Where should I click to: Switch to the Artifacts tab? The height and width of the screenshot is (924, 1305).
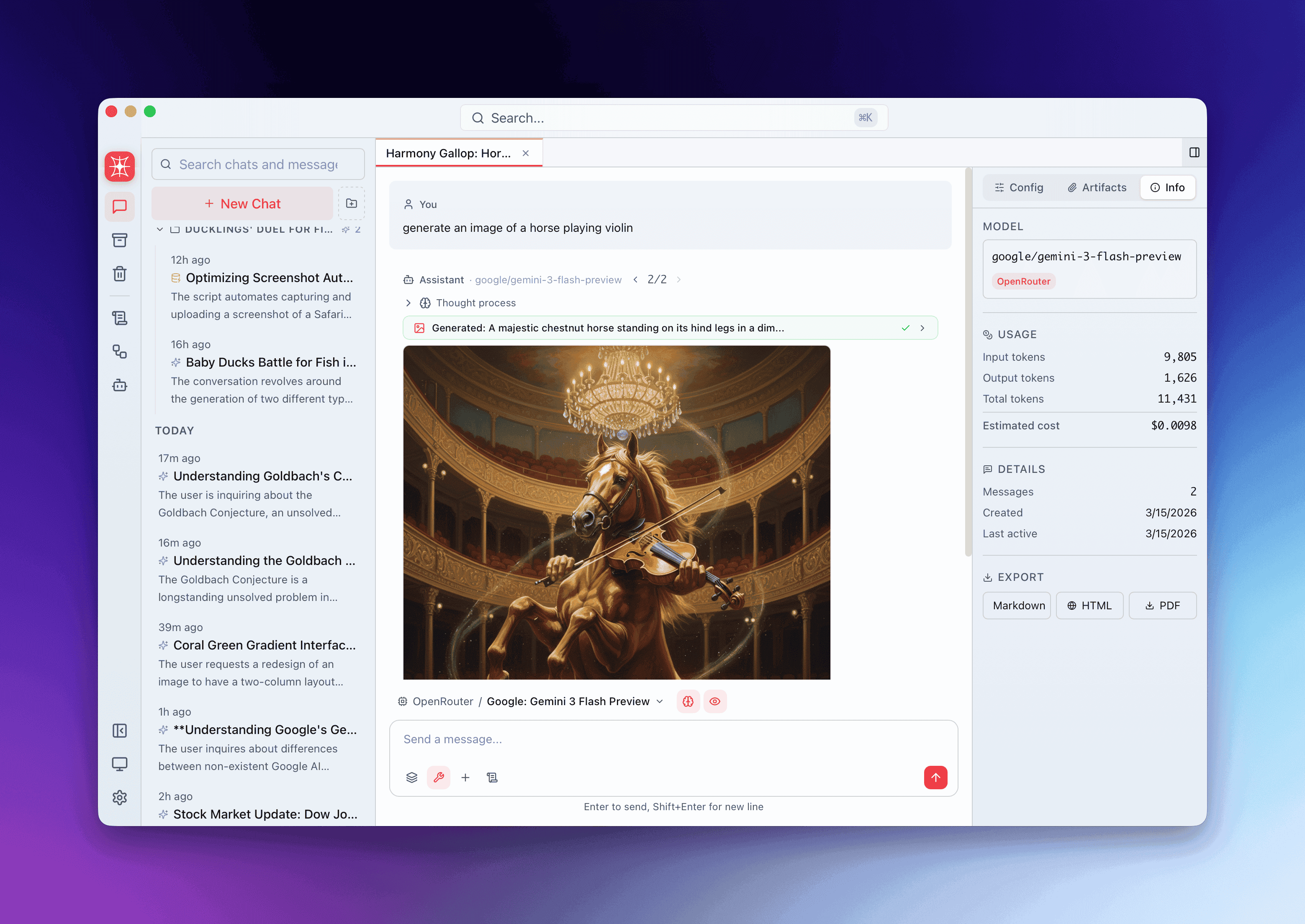click(1097, 187)
